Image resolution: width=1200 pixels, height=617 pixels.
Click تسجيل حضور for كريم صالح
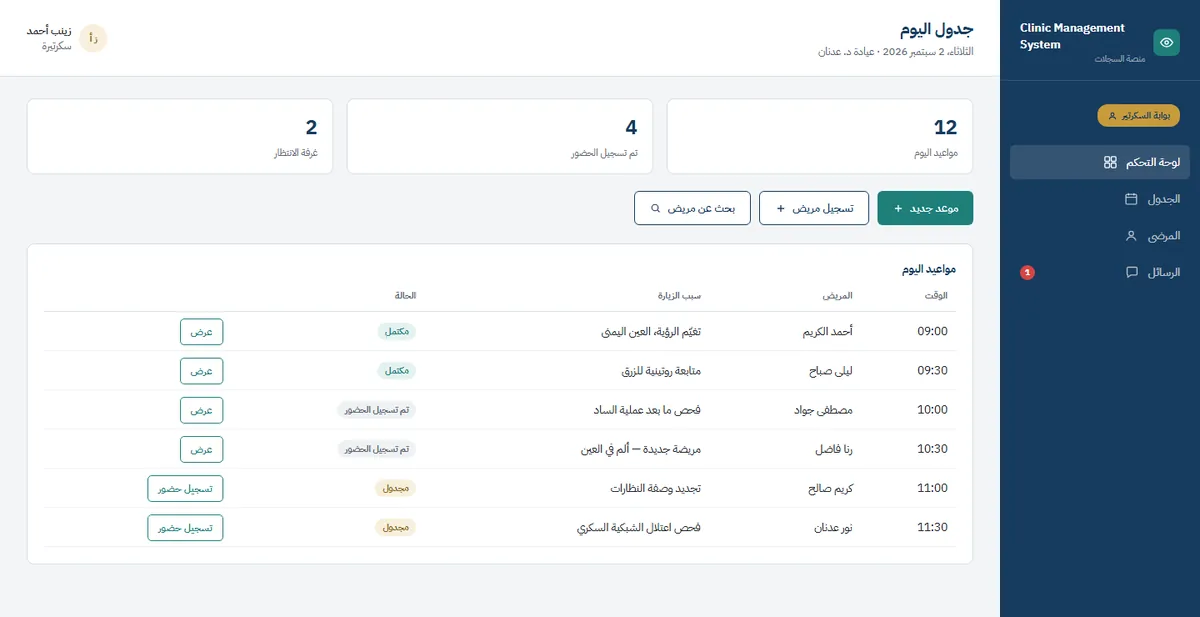point(185,488)
